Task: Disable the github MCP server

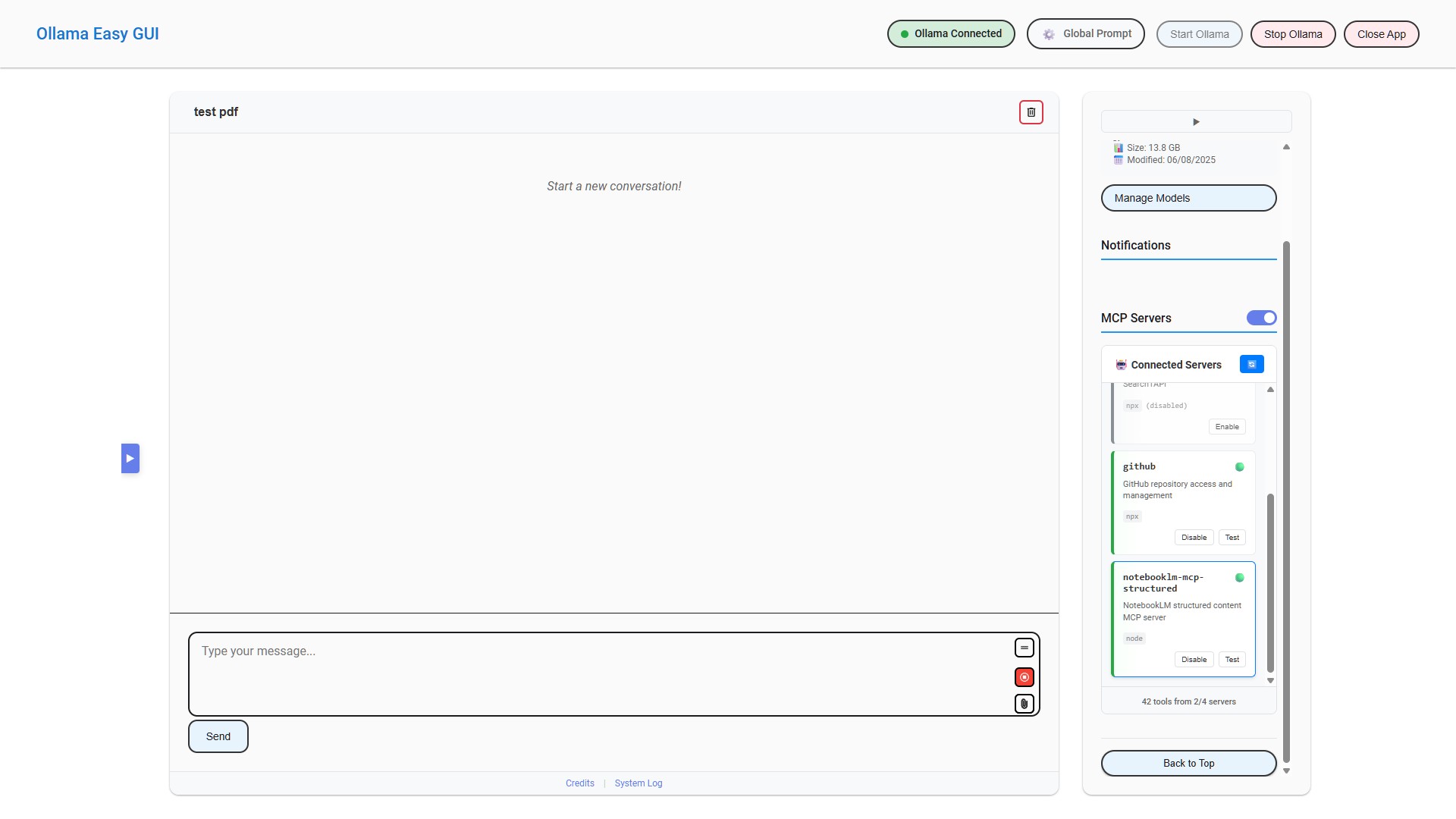Action: coord(1194,538)
